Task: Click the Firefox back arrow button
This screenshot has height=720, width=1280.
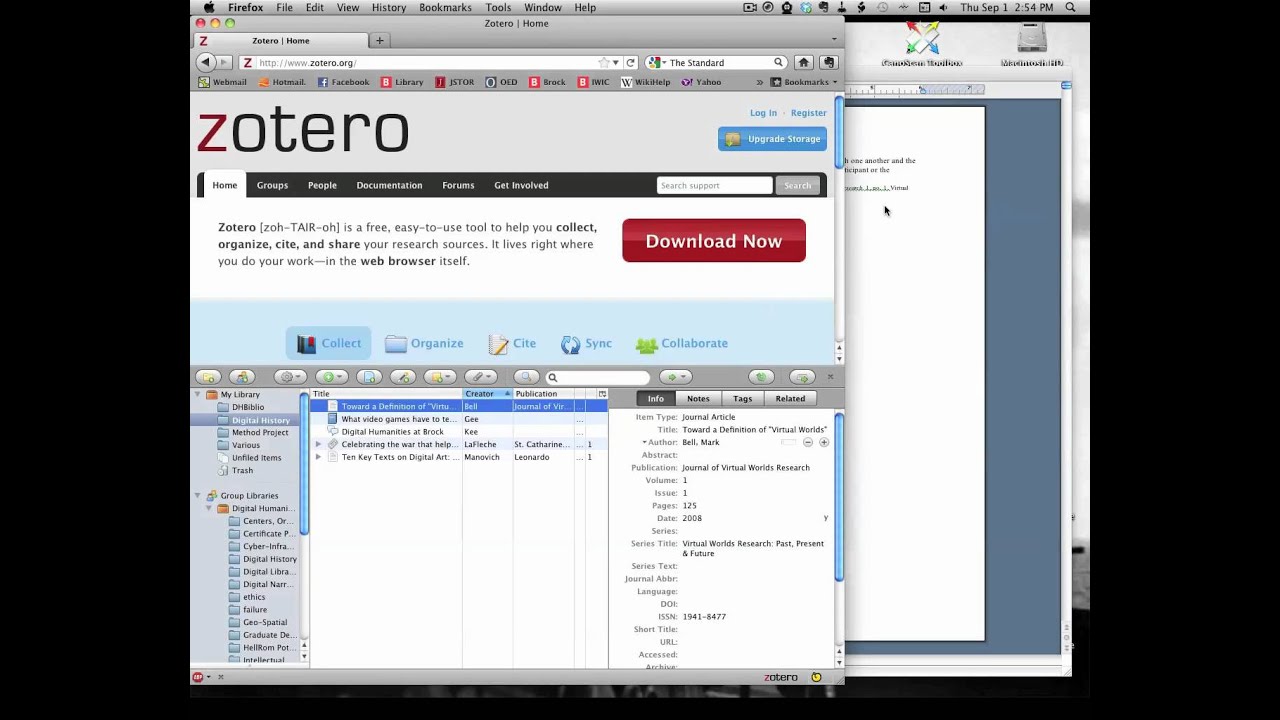Action: pos(205,62)
